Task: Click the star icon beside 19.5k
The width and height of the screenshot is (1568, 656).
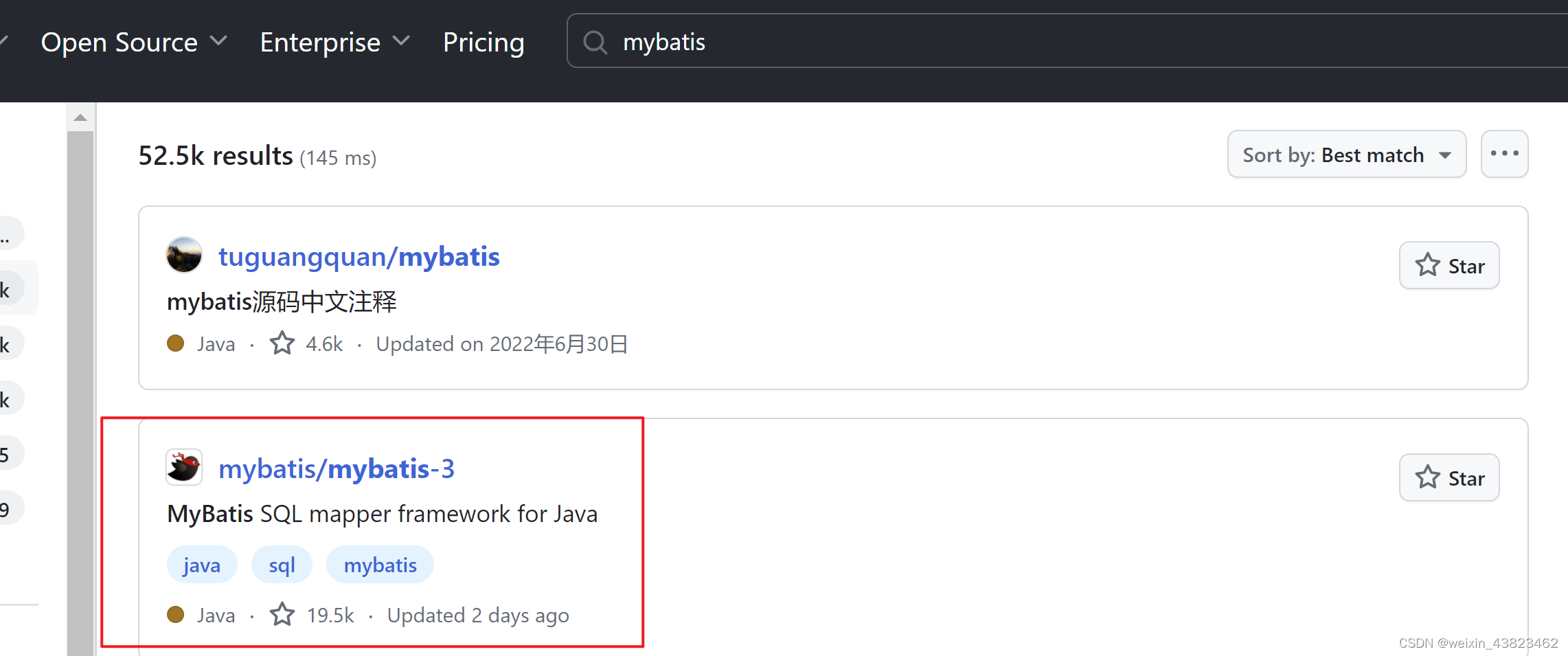Action: (282, 614)
